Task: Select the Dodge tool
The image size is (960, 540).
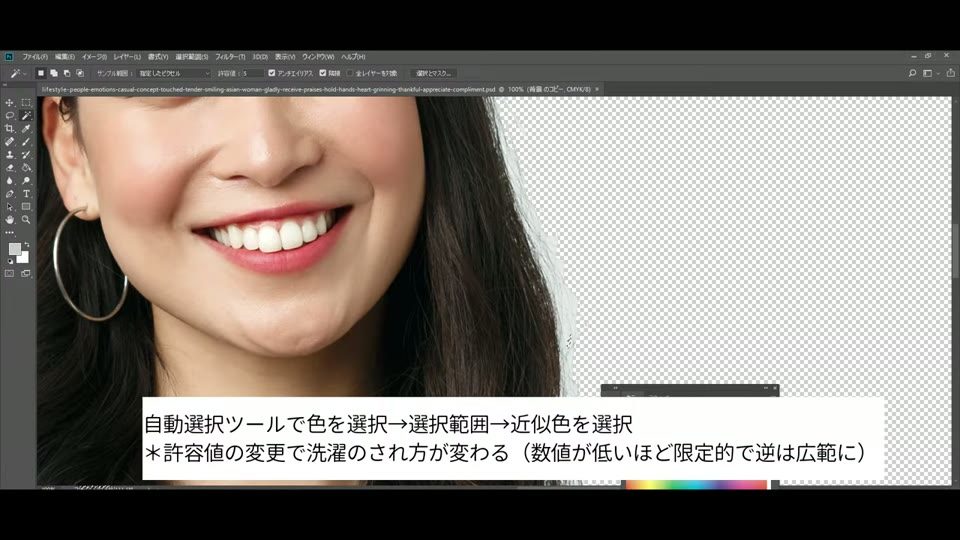Action: coord(26,181)
